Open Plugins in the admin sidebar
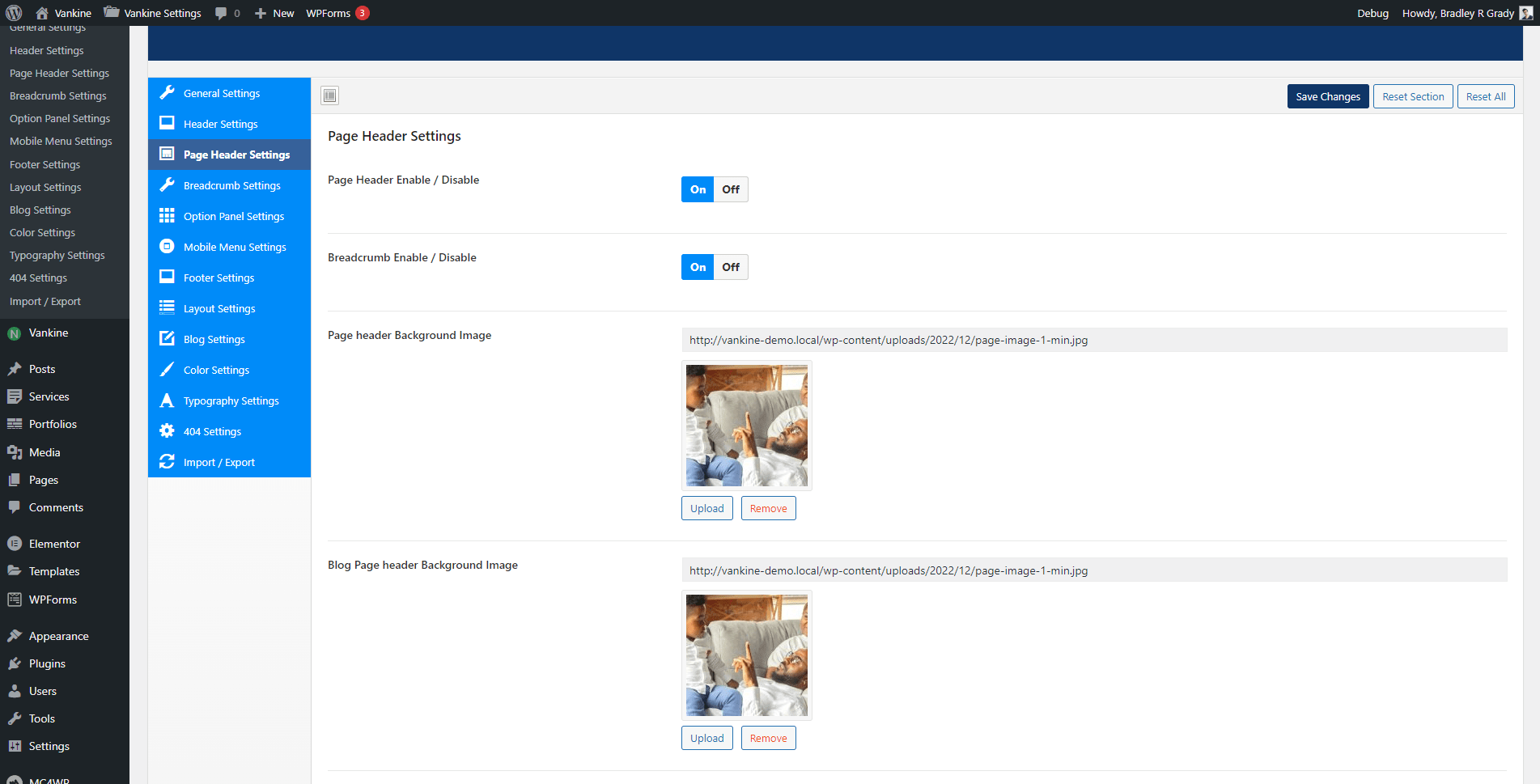 point(47,663)
